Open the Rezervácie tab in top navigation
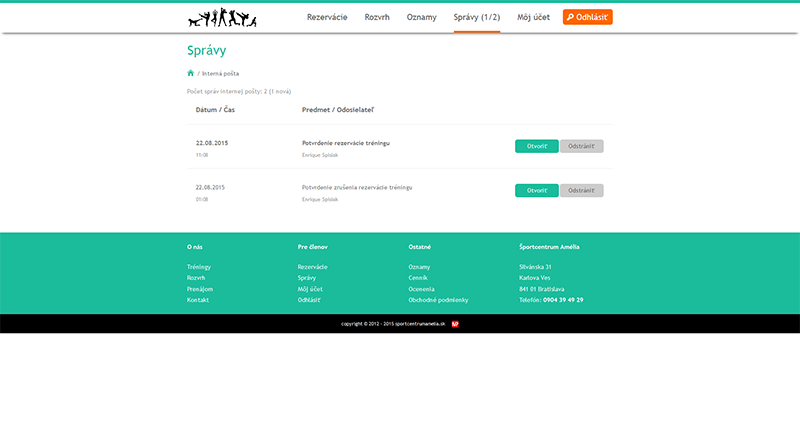 click(327, 17)
